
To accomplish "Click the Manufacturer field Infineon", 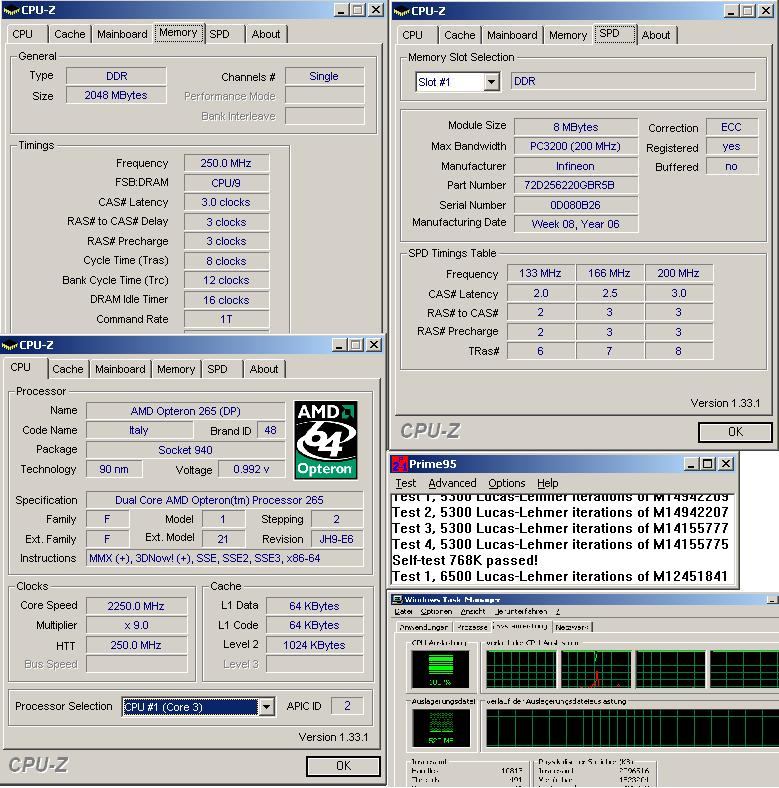I will 576,166.
